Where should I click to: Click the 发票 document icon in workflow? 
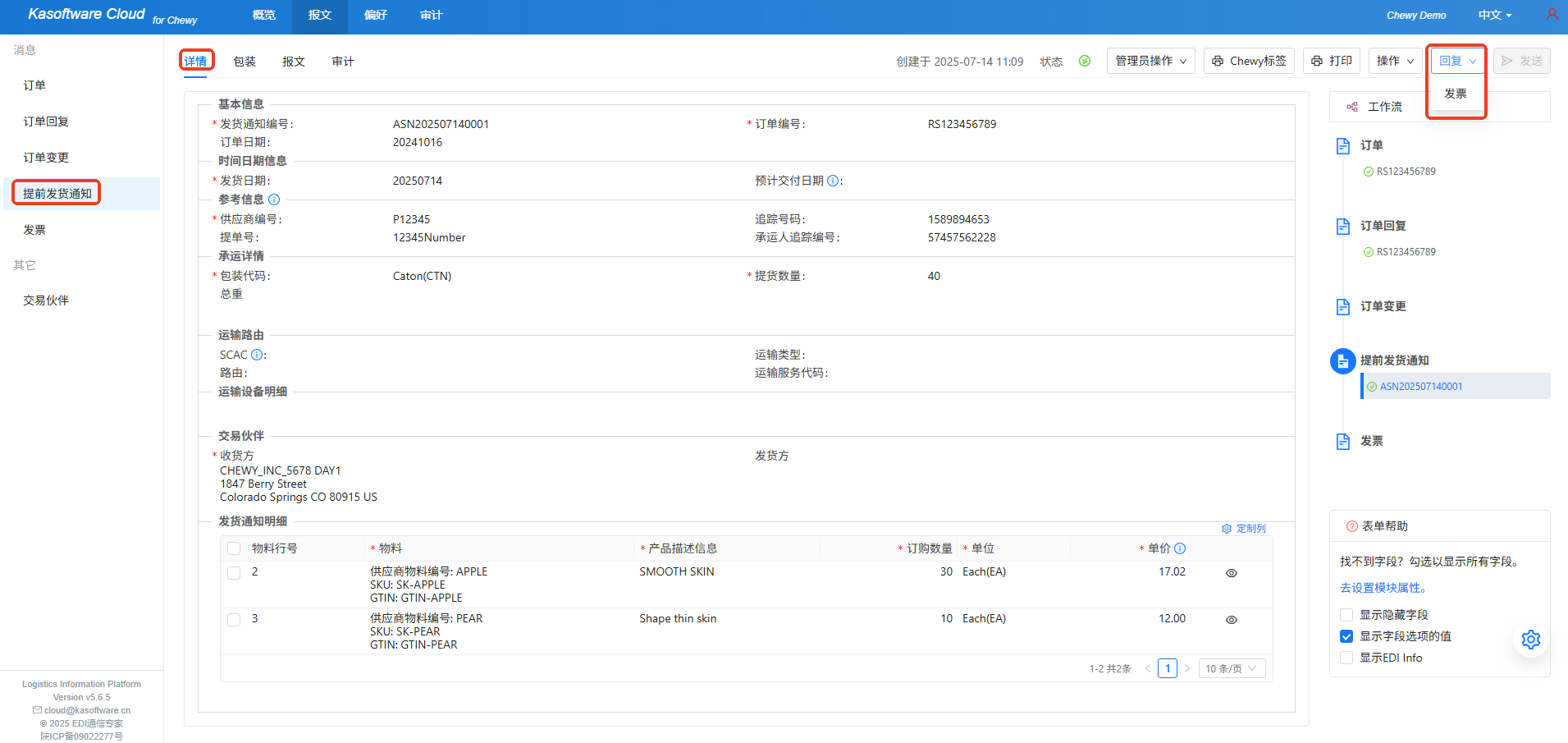[x=1343, y=442]
